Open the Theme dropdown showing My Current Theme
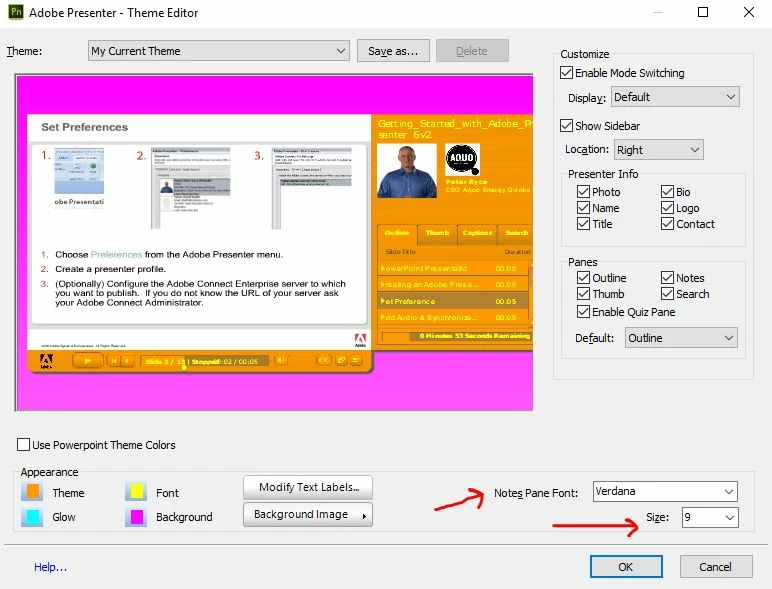The image size is (772, 589). 219,51
